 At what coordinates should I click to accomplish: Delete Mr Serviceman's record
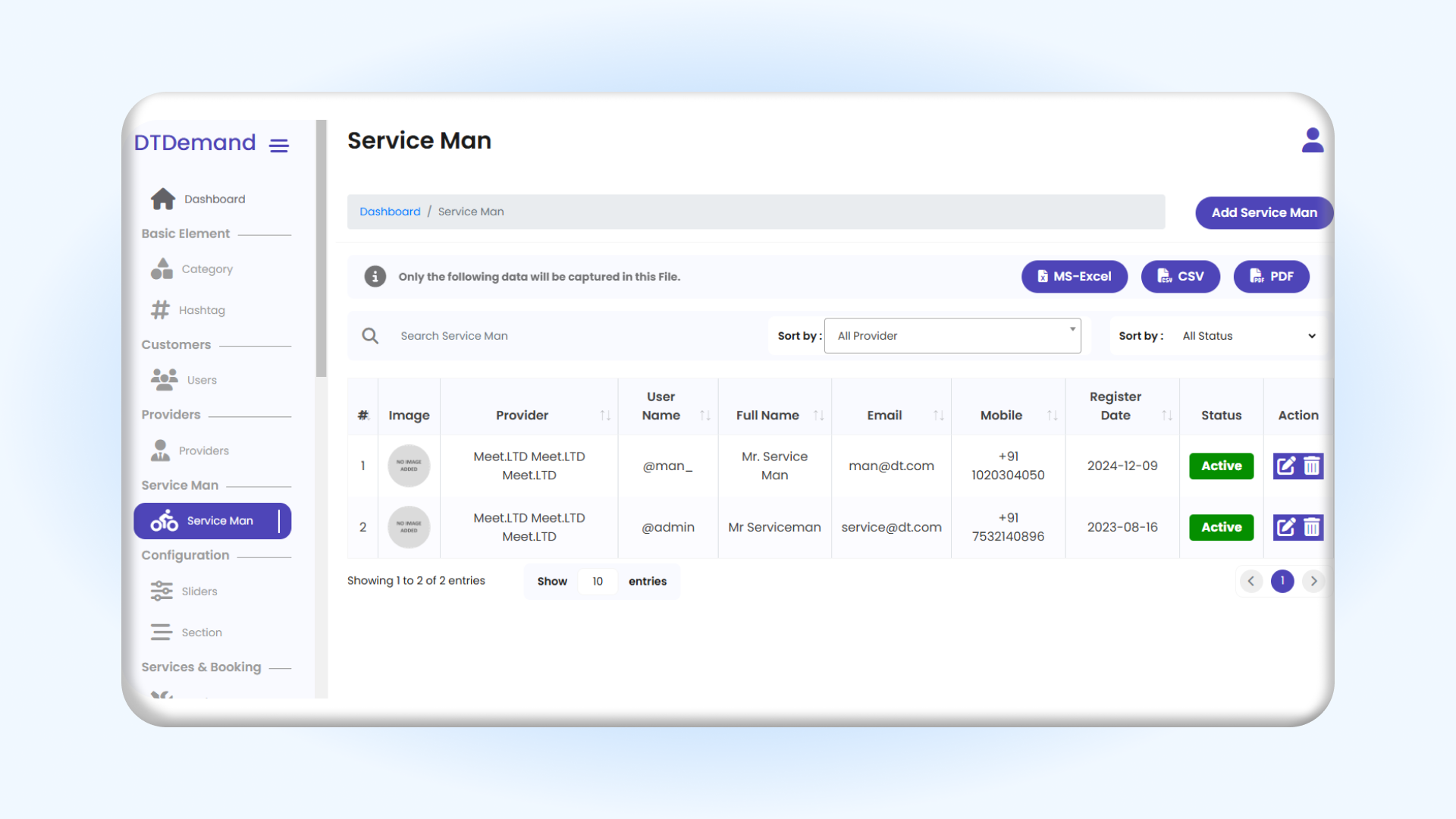pos(1311,527)
